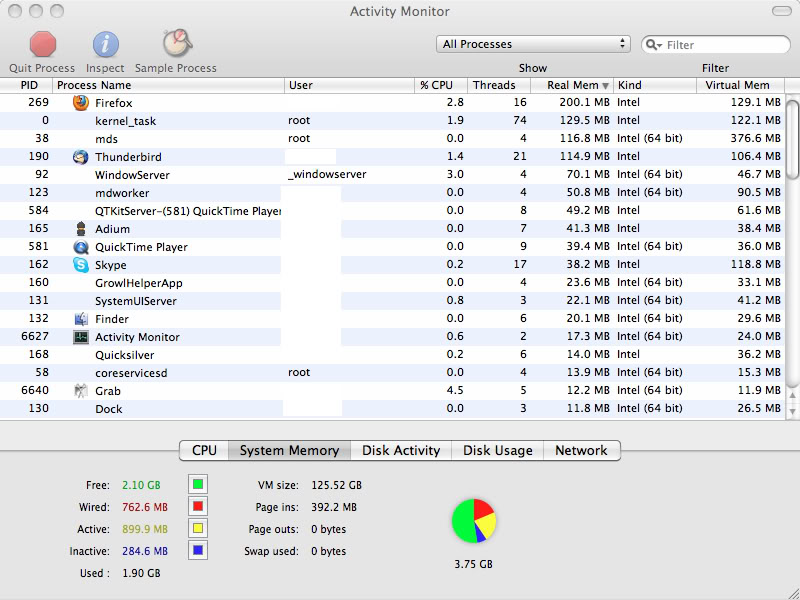Screen dimensions: 800x600
Task: Click the 376.6 MB virtual memory value
Action: (756, 139)
